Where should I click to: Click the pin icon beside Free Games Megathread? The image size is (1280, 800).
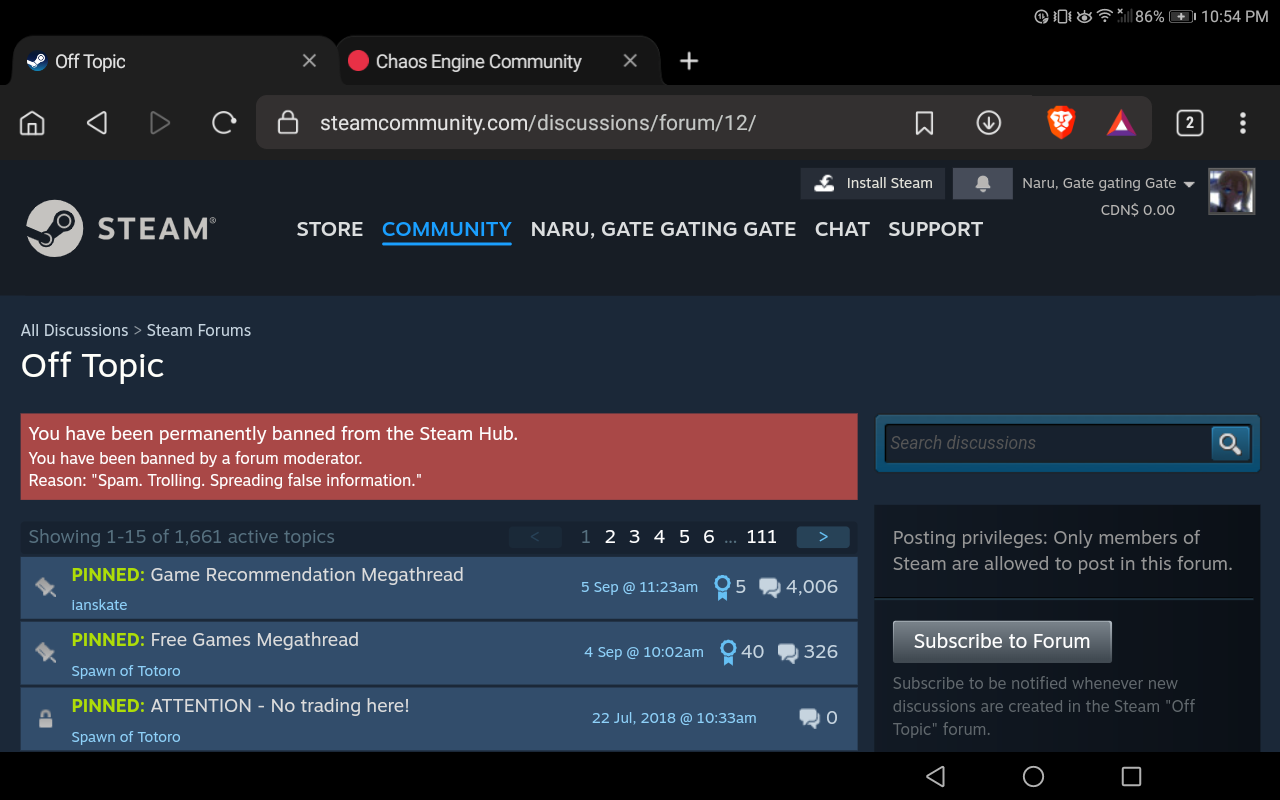click(45, 652)
